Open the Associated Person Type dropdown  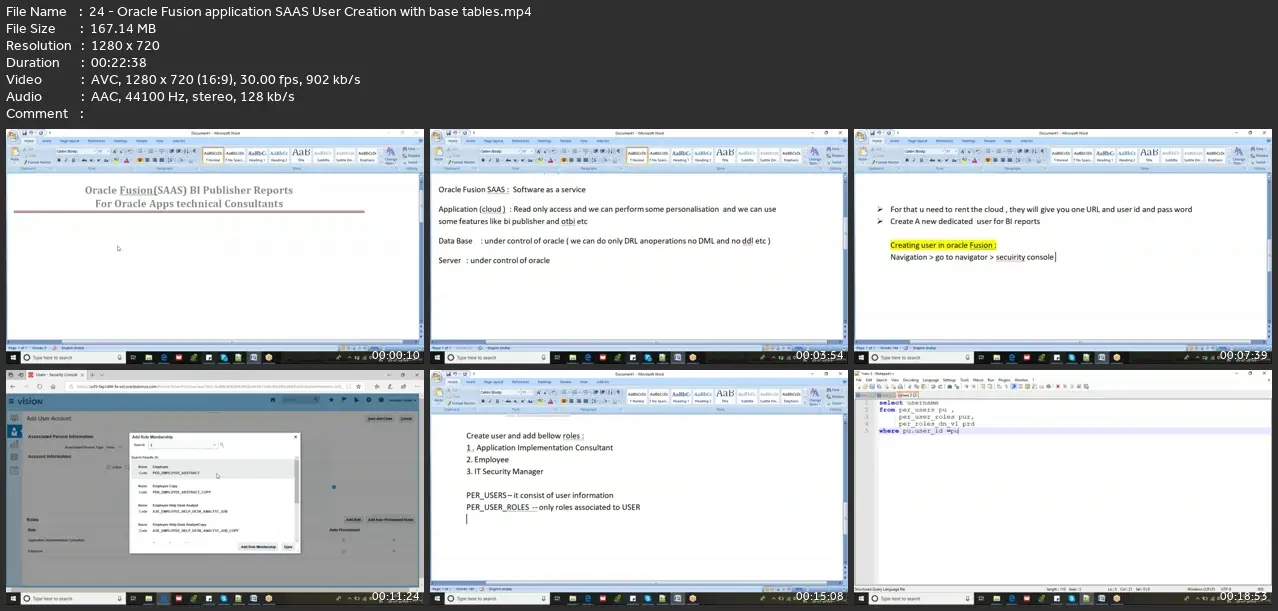(x=112, y=447)
